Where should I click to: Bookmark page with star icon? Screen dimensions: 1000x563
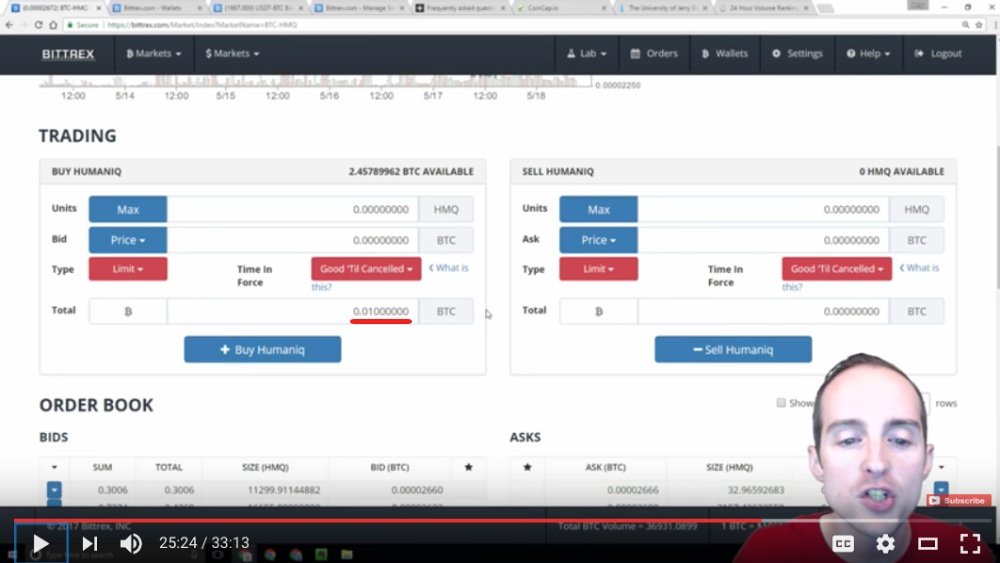979,25
